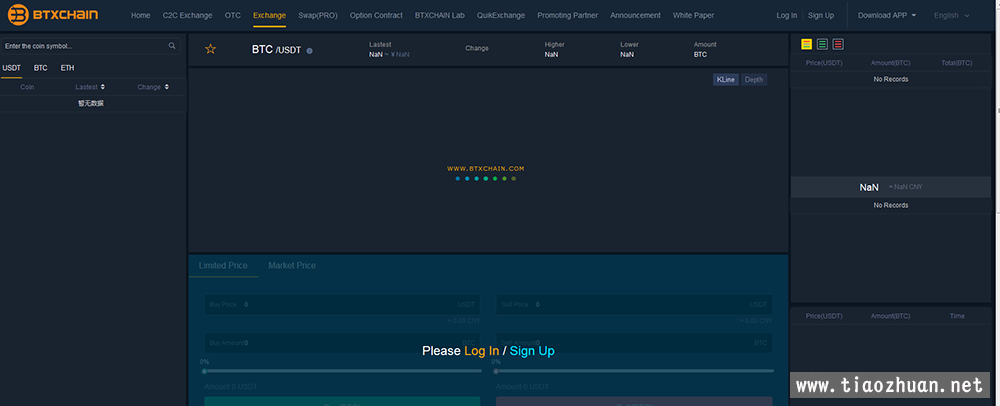Click Sign Up in trade overlay
Image resolution: width=1000 pixels, height=406 pixels.
(x=532, y=351)
